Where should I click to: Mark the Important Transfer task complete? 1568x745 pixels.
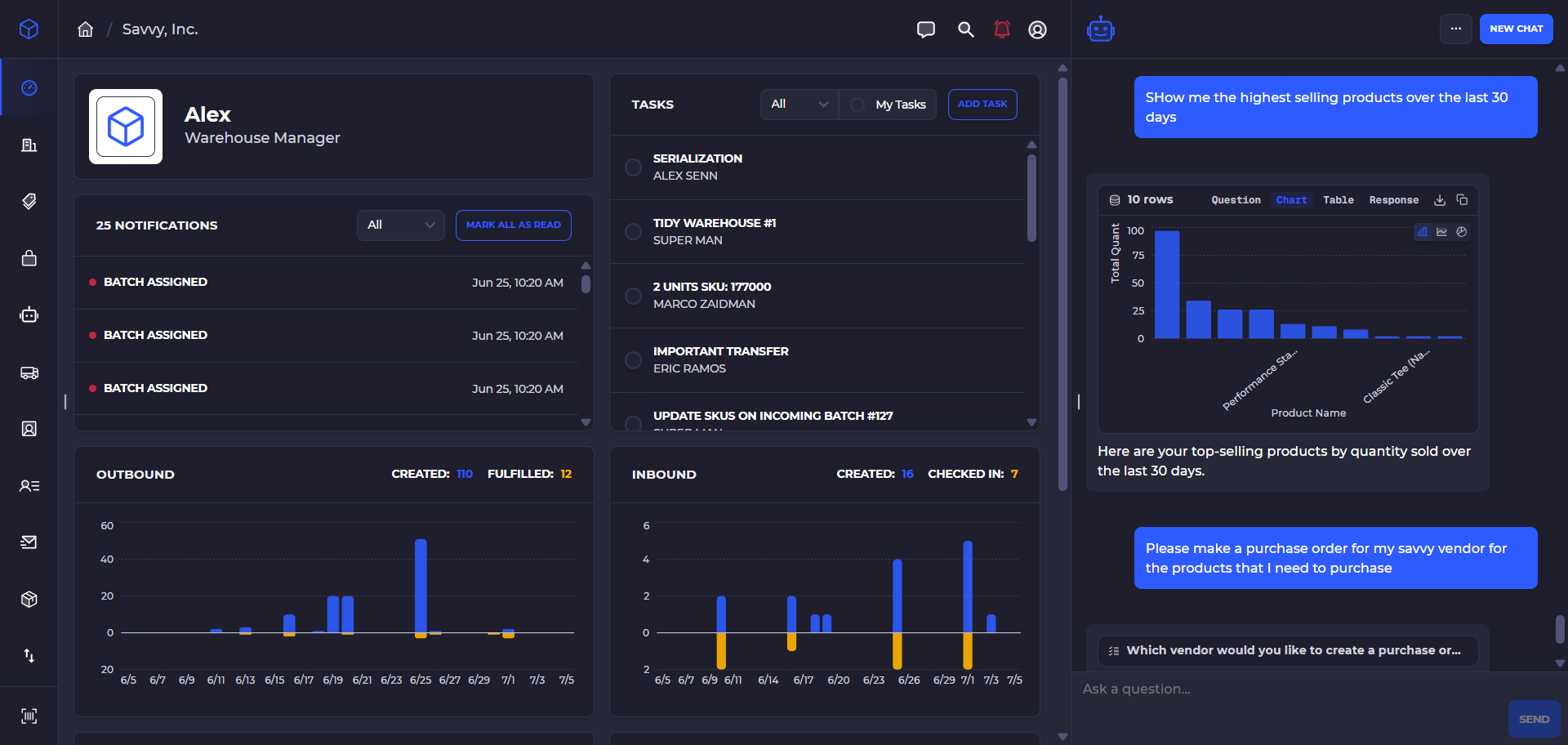tap(633, 359)
